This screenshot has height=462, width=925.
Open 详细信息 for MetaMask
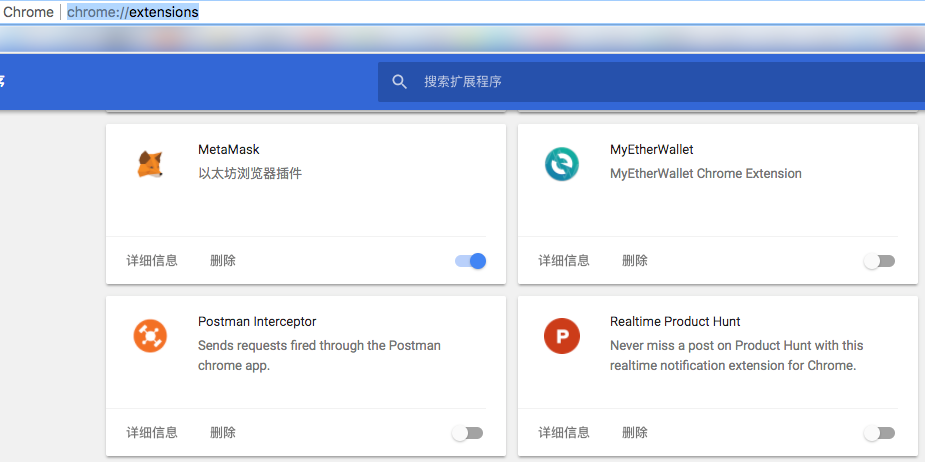152,261
